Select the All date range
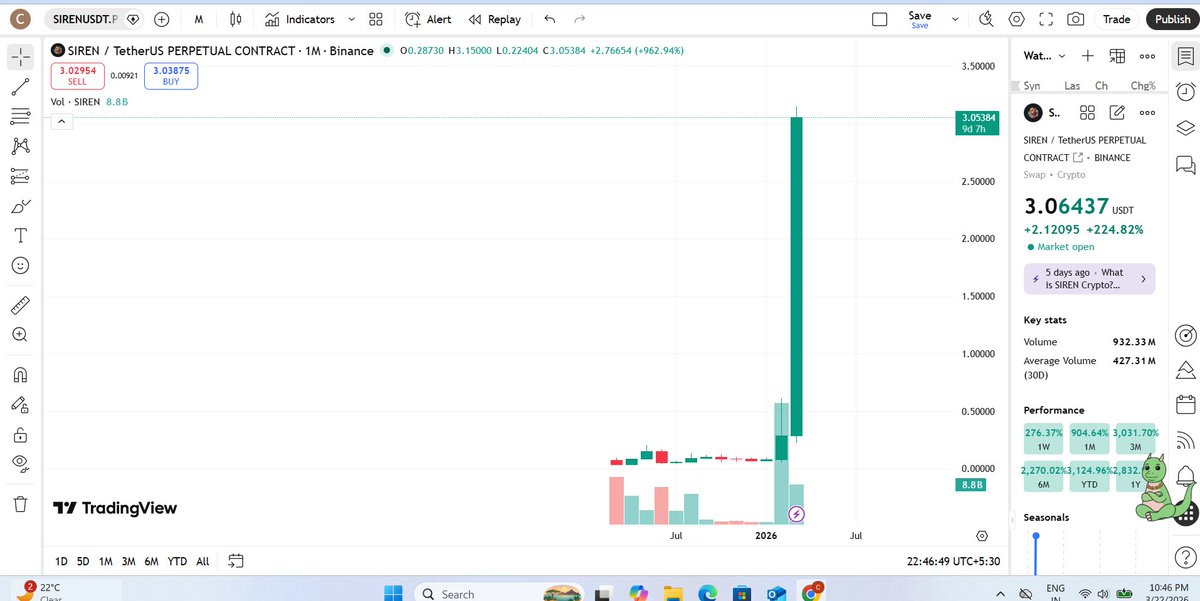 click(203, 561)
